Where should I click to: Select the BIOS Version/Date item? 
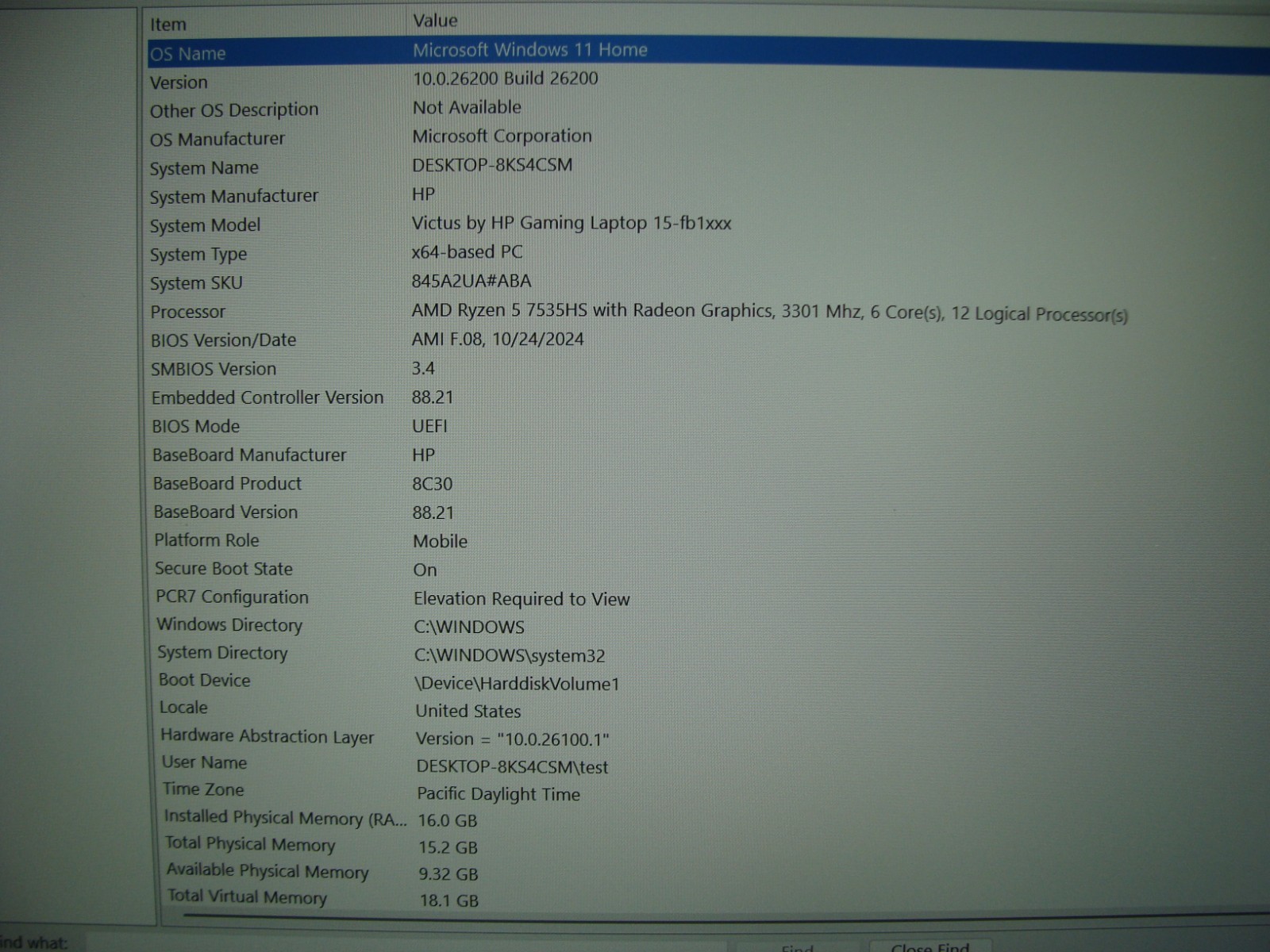(x=223, y=340)
